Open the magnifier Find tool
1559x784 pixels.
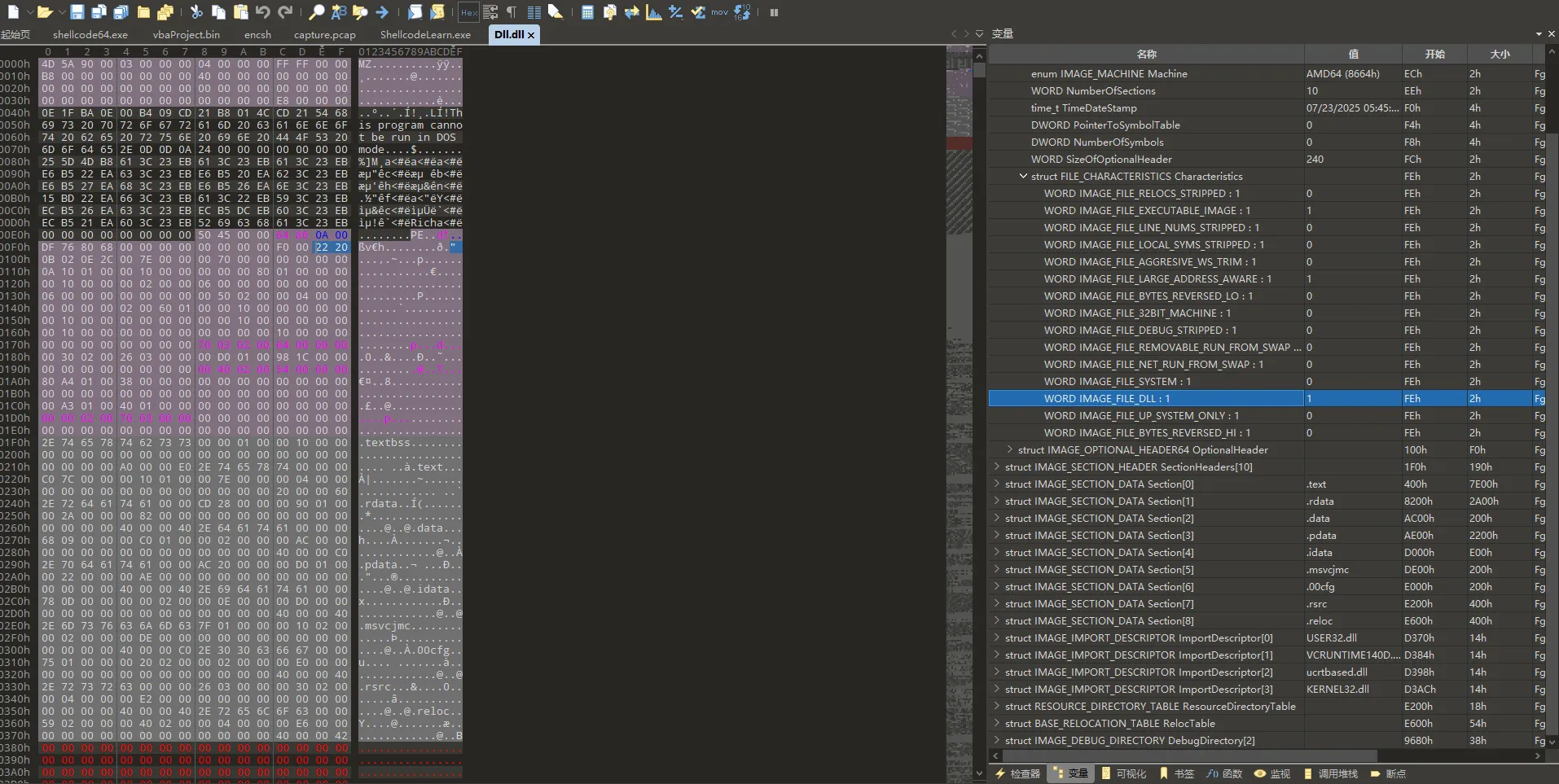(x=317, y=12)
